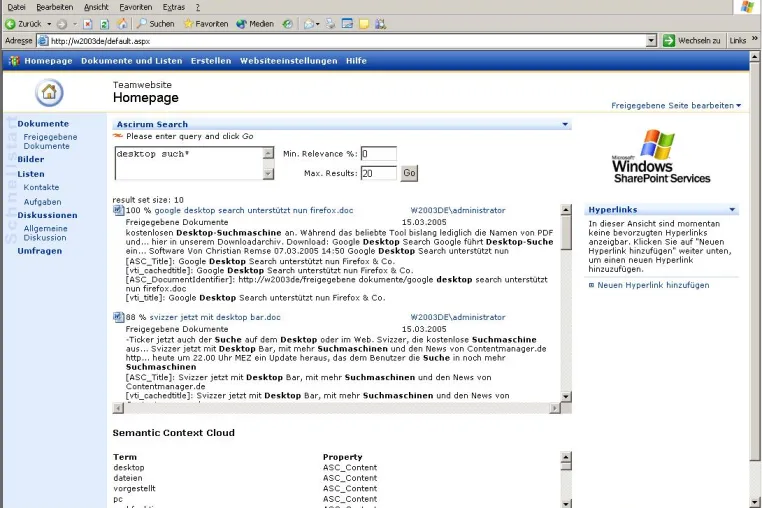Viewport: 762px width, 508px height.
Task: Open the Favoriten menu in menu bar
Action: 136,7
